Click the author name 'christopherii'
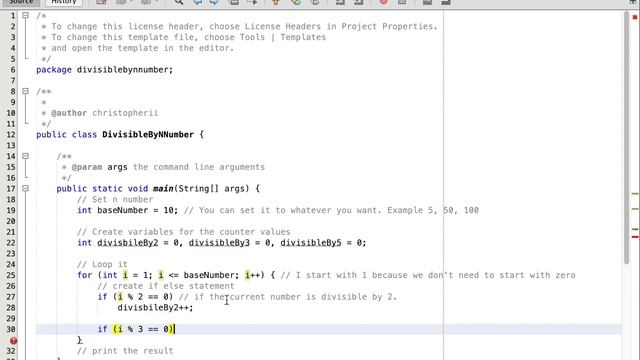 click(125, 113)
